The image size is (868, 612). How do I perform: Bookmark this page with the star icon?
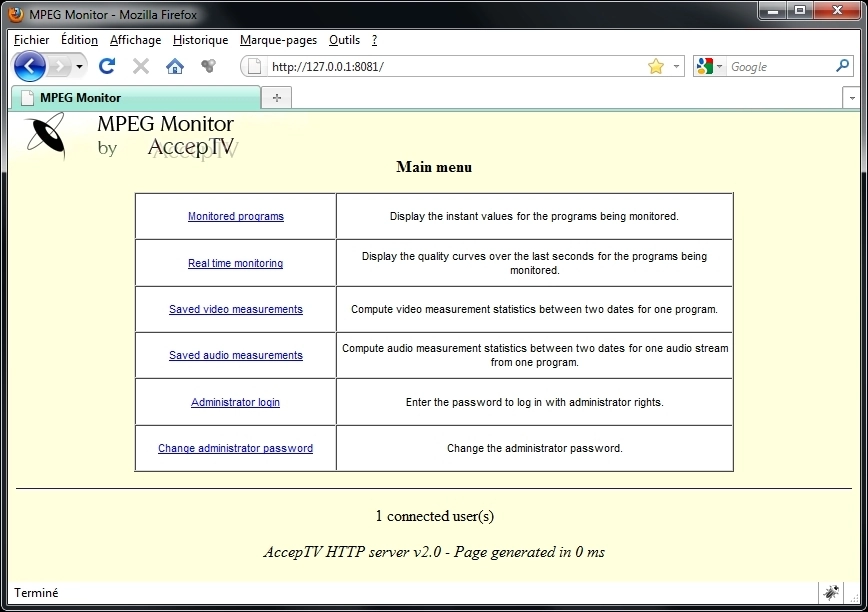[656, 66]
